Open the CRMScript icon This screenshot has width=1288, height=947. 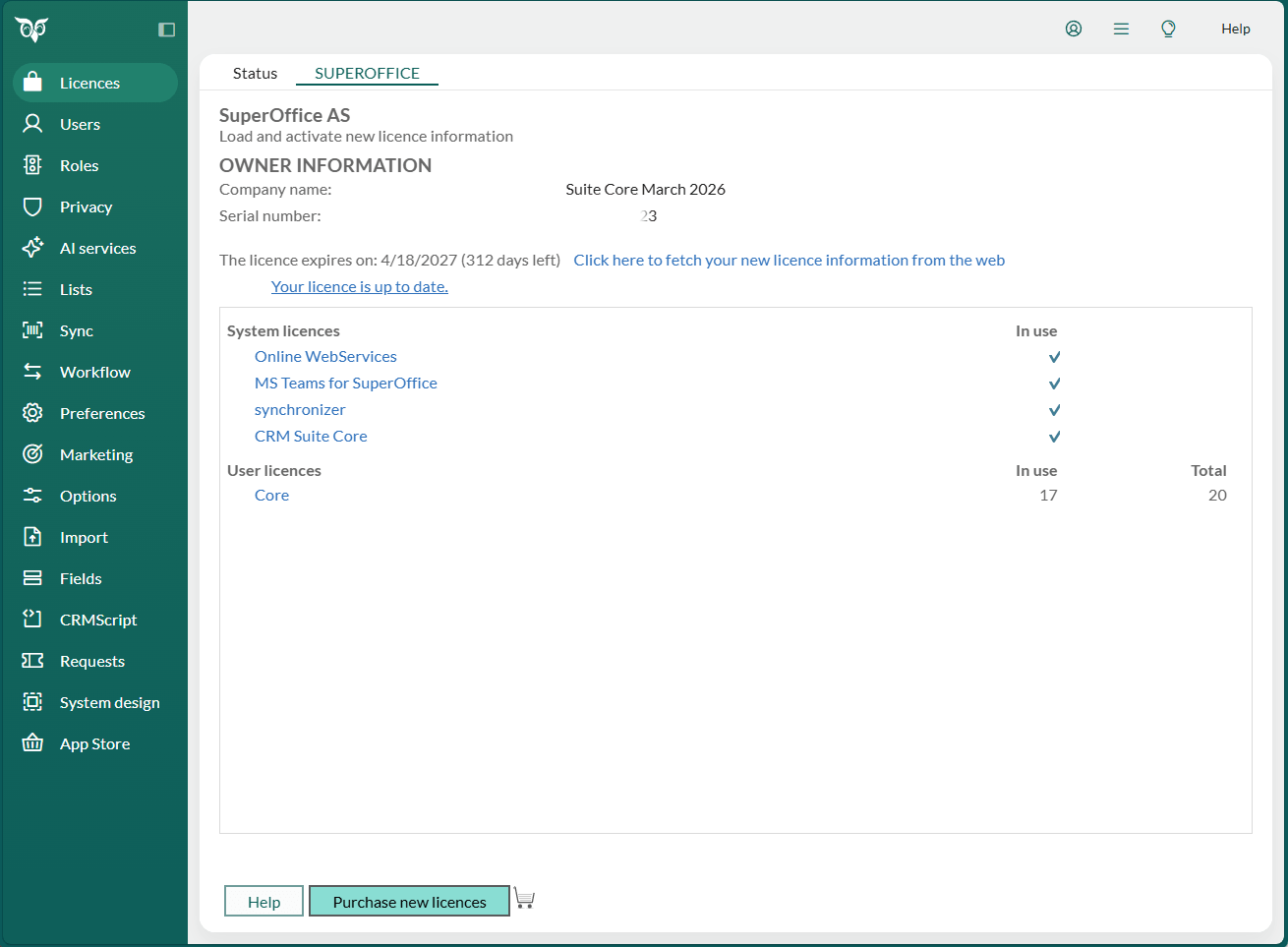pos(32,620)
